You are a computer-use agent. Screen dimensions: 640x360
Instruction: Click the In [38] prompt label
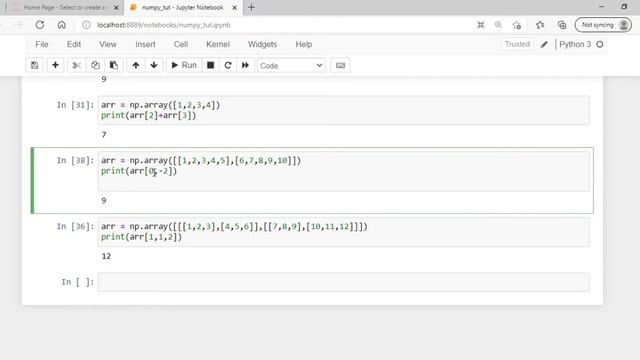pos(75,160)
